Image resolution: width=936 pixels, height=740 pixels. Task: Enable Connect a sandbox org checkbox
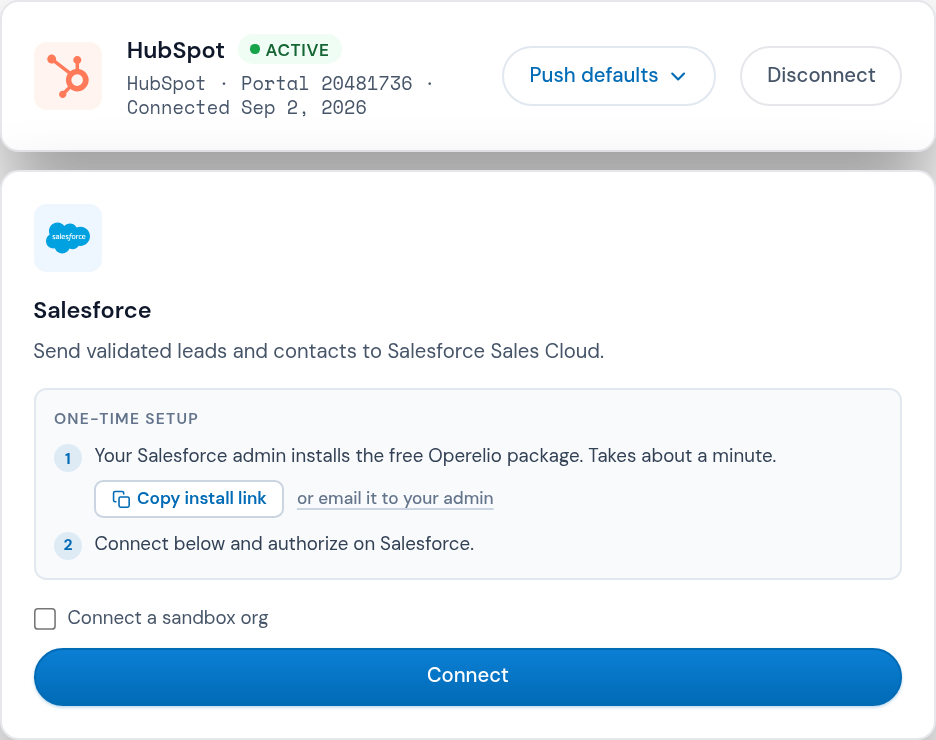tap(45, 619)
